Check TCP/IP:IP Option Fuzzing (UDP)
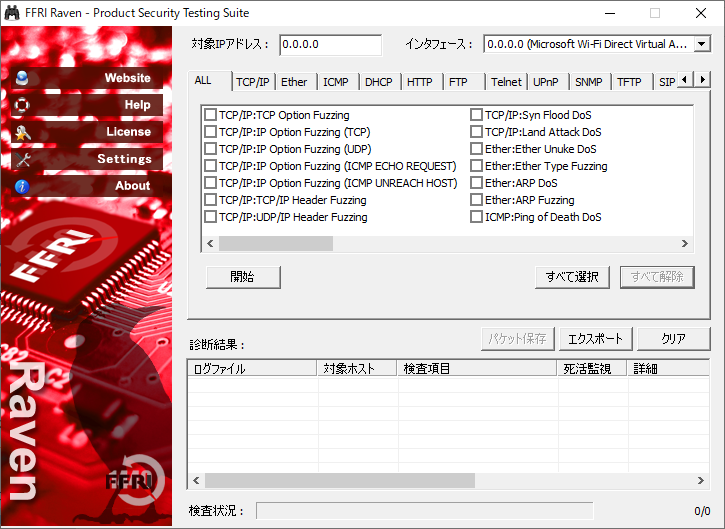The height and width of the screenshot is (529, 725). [x=210, y=149]
